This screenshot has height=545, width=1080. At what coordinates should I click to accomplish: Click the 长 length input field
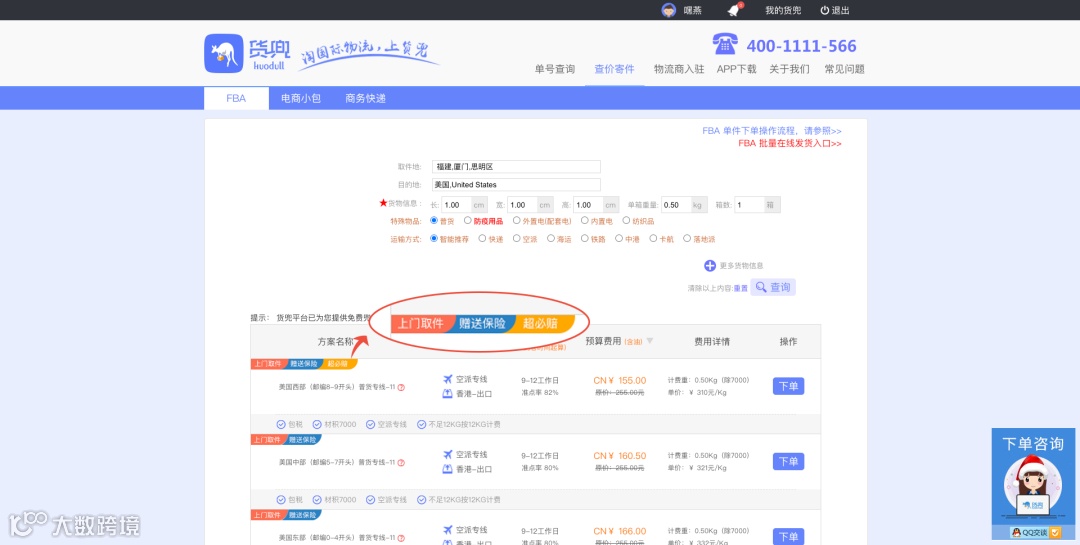point(456,205)
